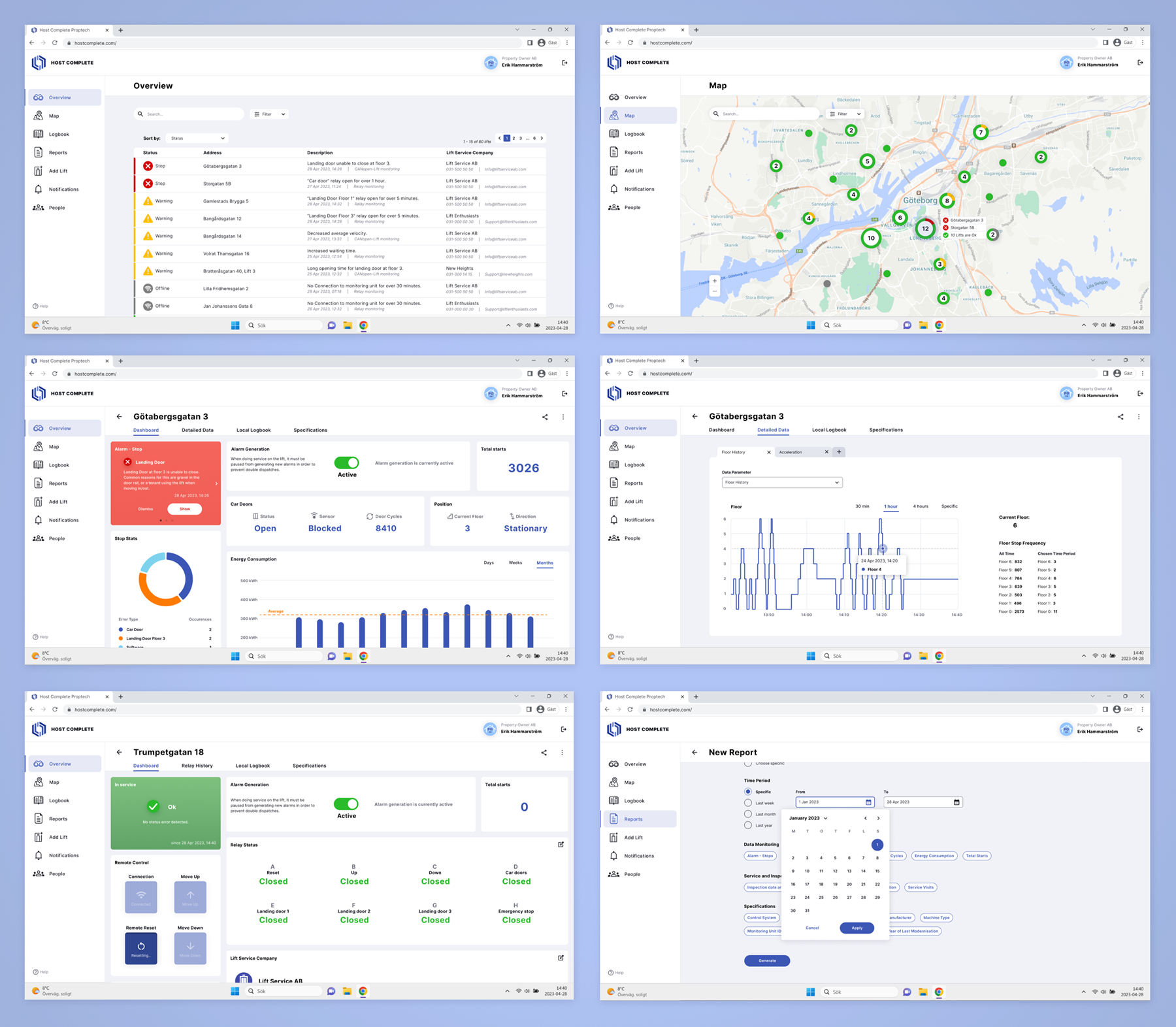Go back from the New Report page

pos(694,753)
